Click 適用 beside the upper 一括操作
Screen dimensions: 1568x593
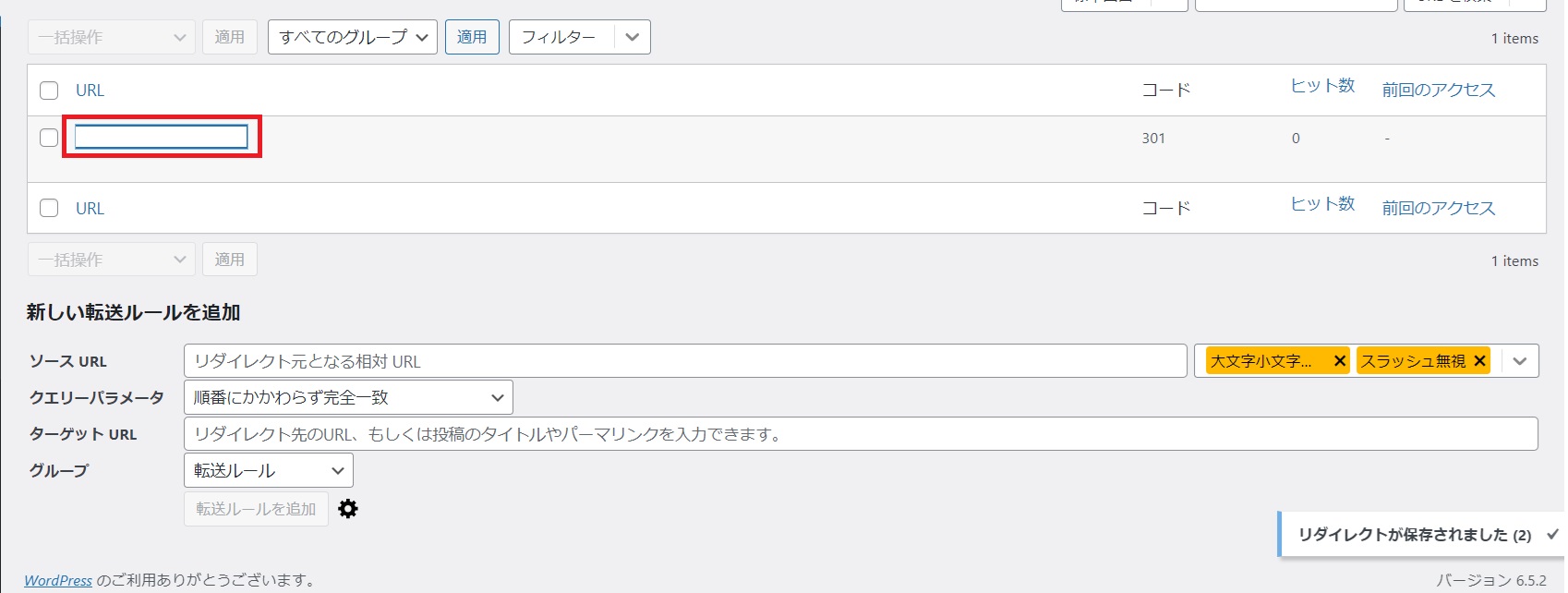(x=230, y=37)
